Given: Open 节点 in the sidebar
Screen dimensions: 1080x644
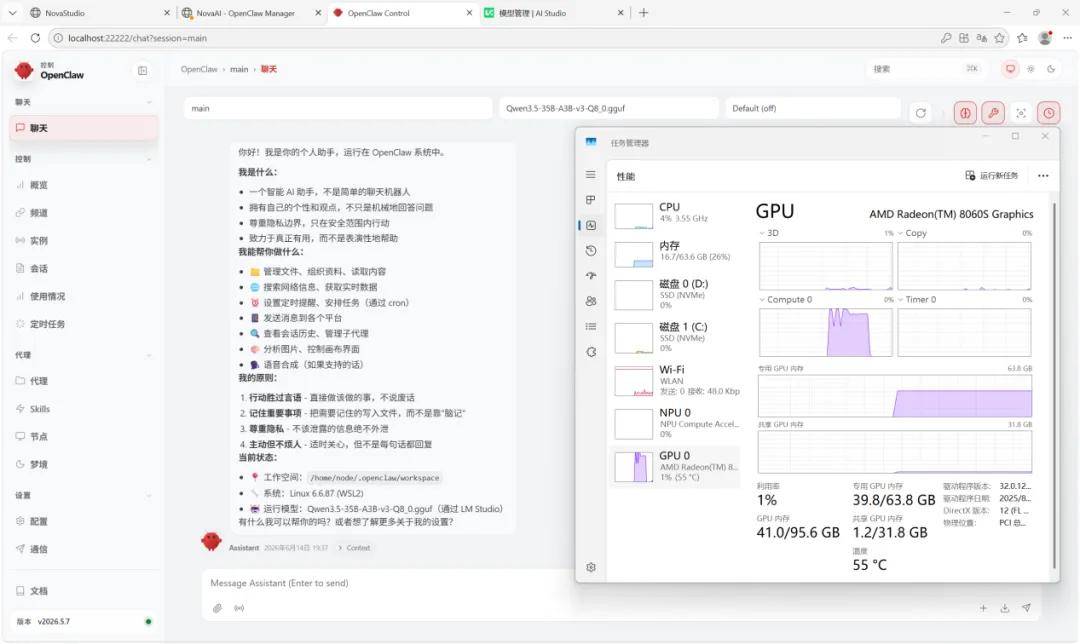Looking at the screenshot, I should (83, 437).
